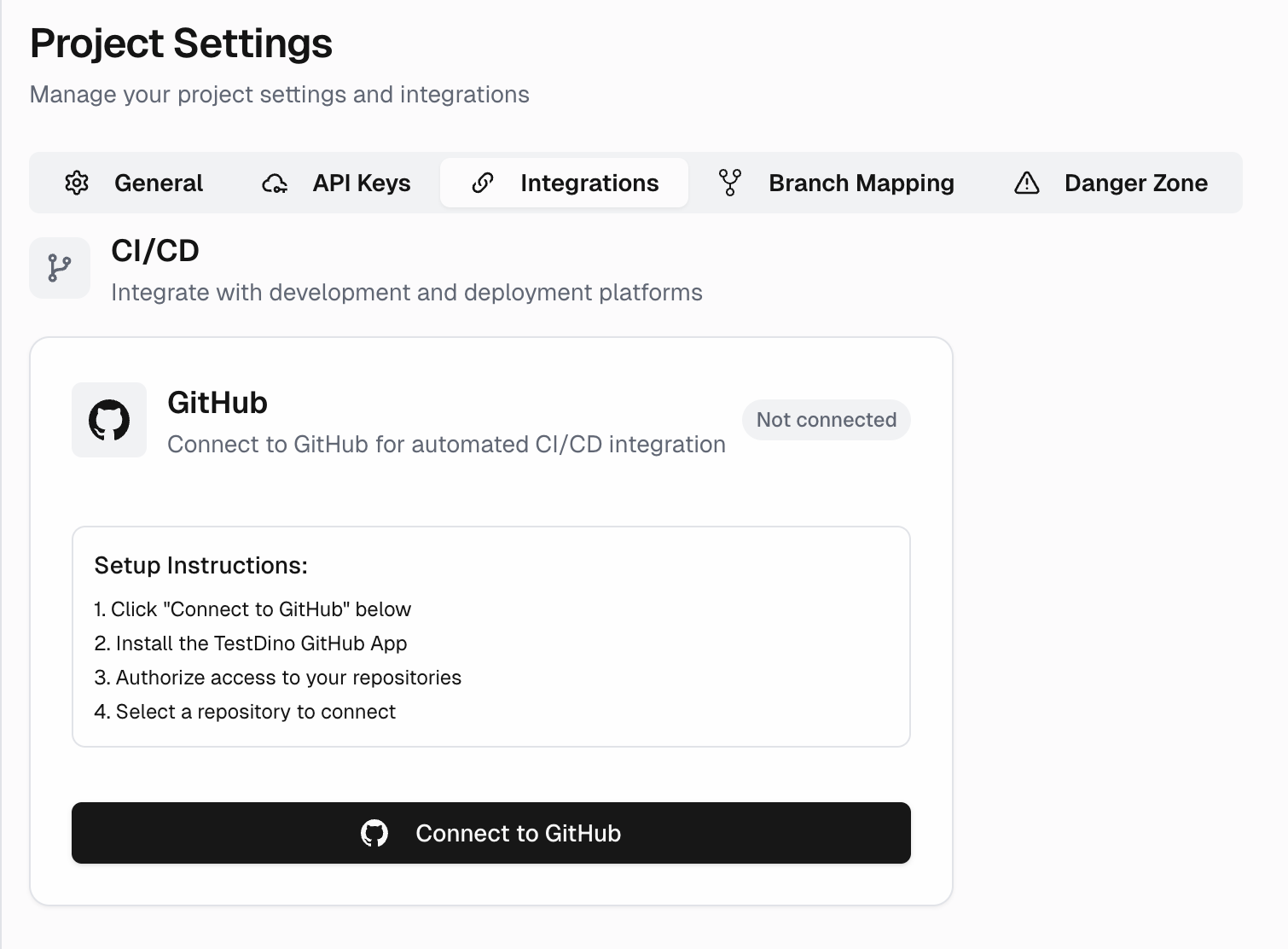Click the chain link icon beside Integrations
The width and height of the screenshot is (1288, 949).
click(483, 183)
